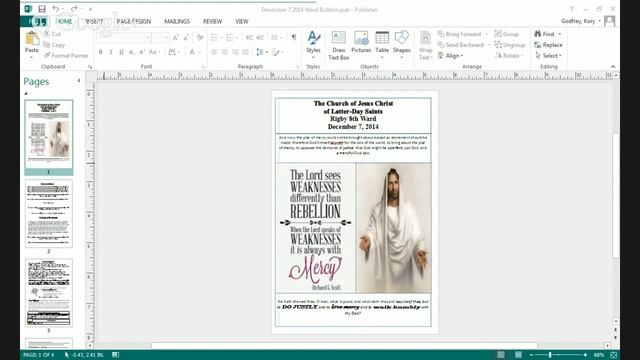The image size is (640, 360).
Task: Toggle Underline formatting
Action: [x=121, y=52]
